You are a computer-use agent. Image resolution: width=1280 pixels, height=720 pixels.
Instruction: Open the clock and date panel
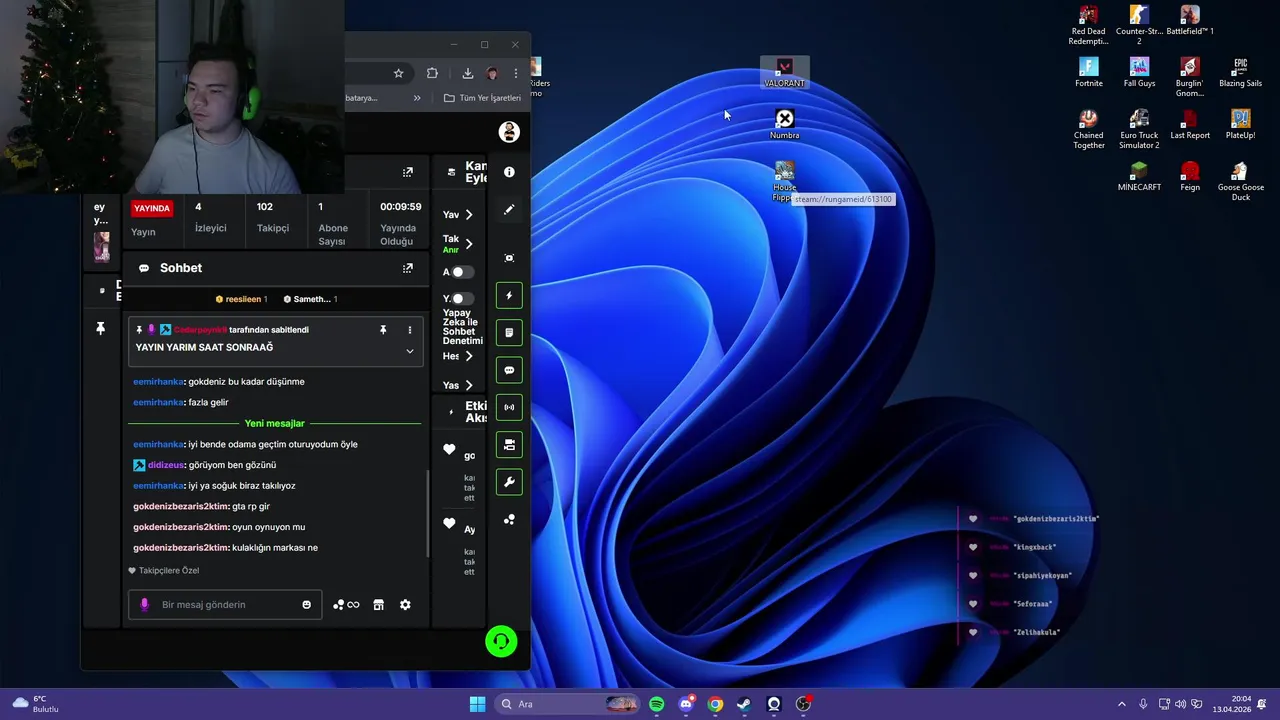click(1232, 704)
